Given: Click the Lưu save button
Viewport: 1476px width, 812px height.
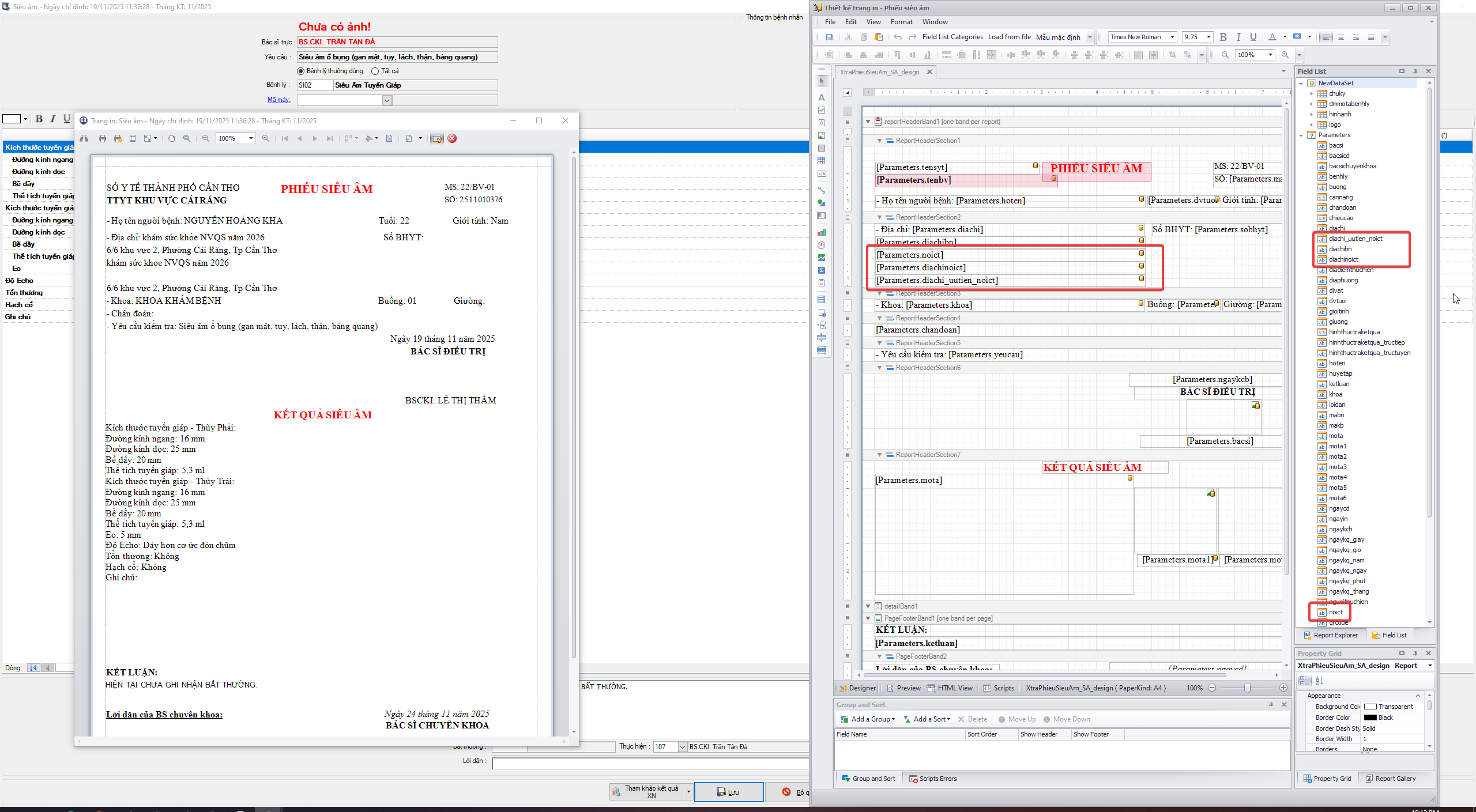Looking at the screenshot, I should pyautogui.click(x=728, y=792).
